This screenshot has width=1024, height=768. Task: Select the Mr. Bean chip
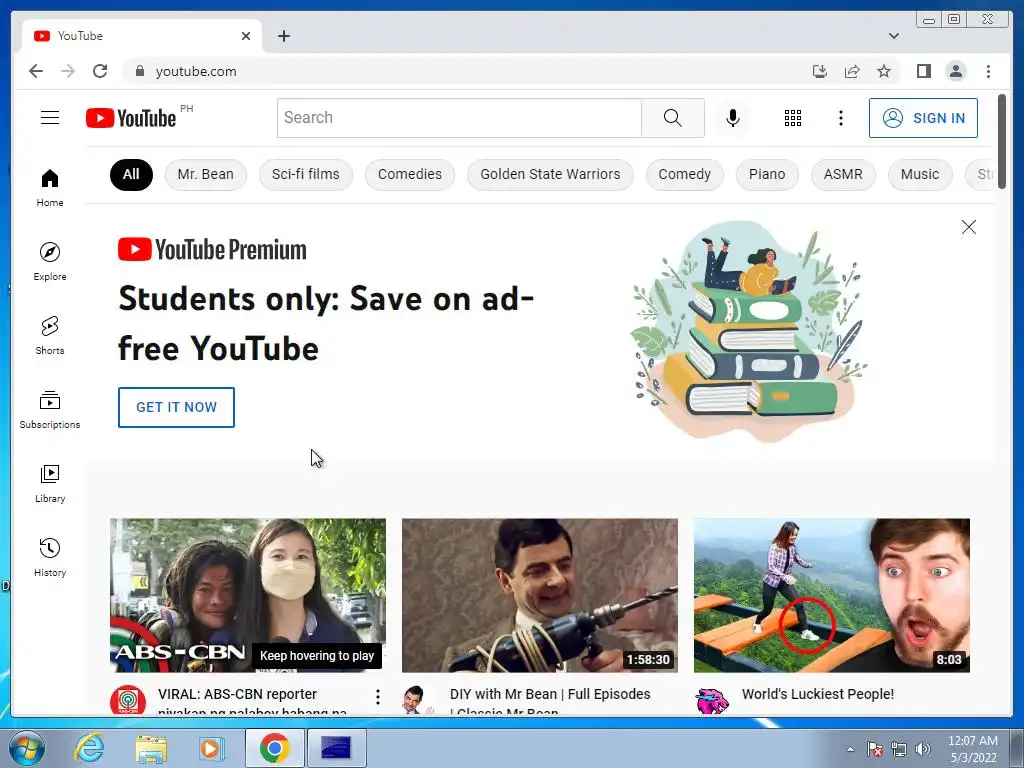pyautogui.click(x=206, y=174)
